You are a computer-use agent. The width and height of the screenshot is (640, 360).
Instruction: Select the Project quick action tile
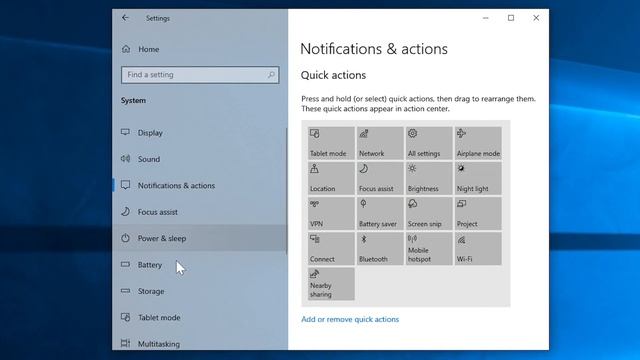(x=478, y=213)
